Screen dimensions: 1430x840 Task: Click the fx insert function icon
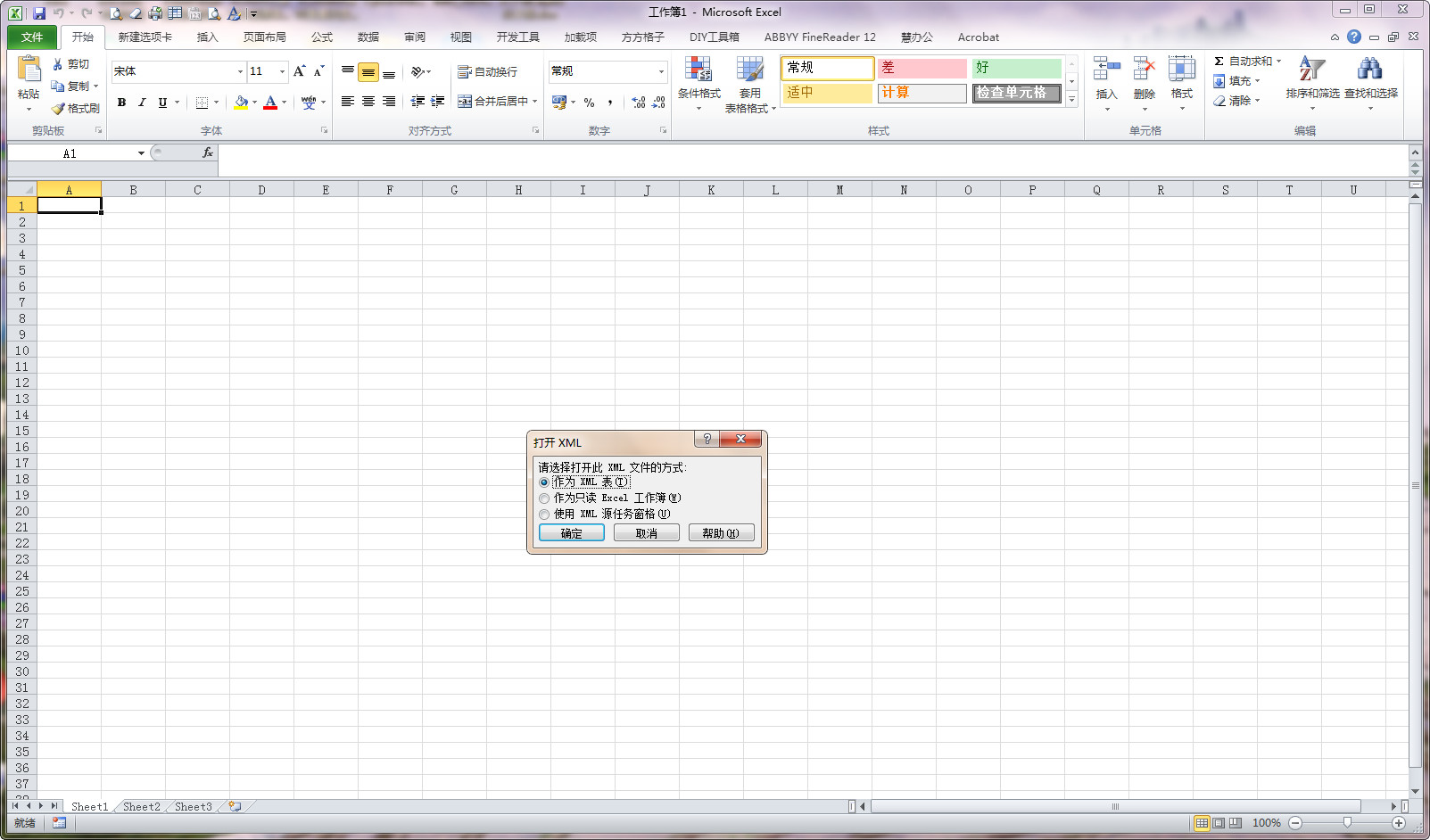tap(208, 153)
